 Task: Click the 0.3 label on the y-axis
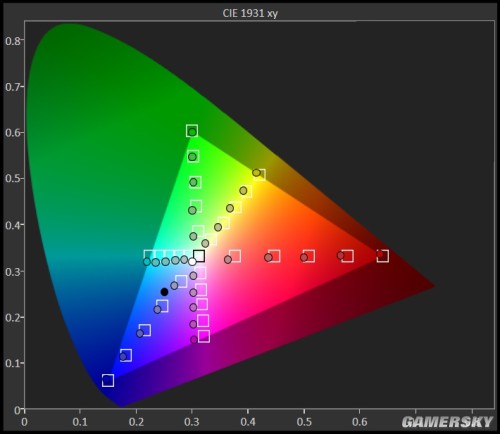(13, 271)
